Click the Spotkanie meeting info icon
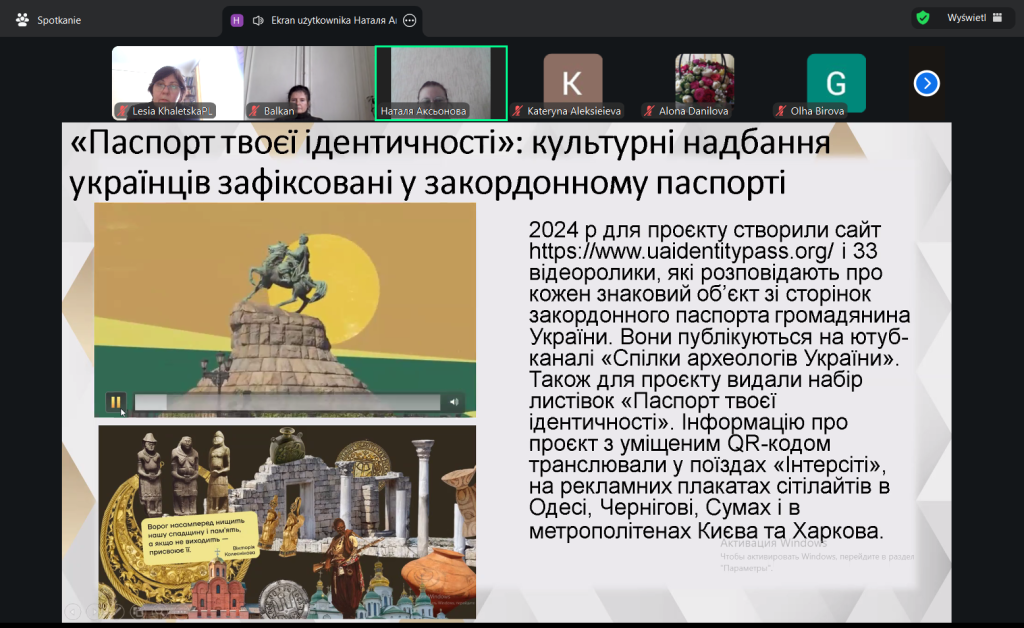This screenshot has width=1024, height=628. tap(22, 19)
